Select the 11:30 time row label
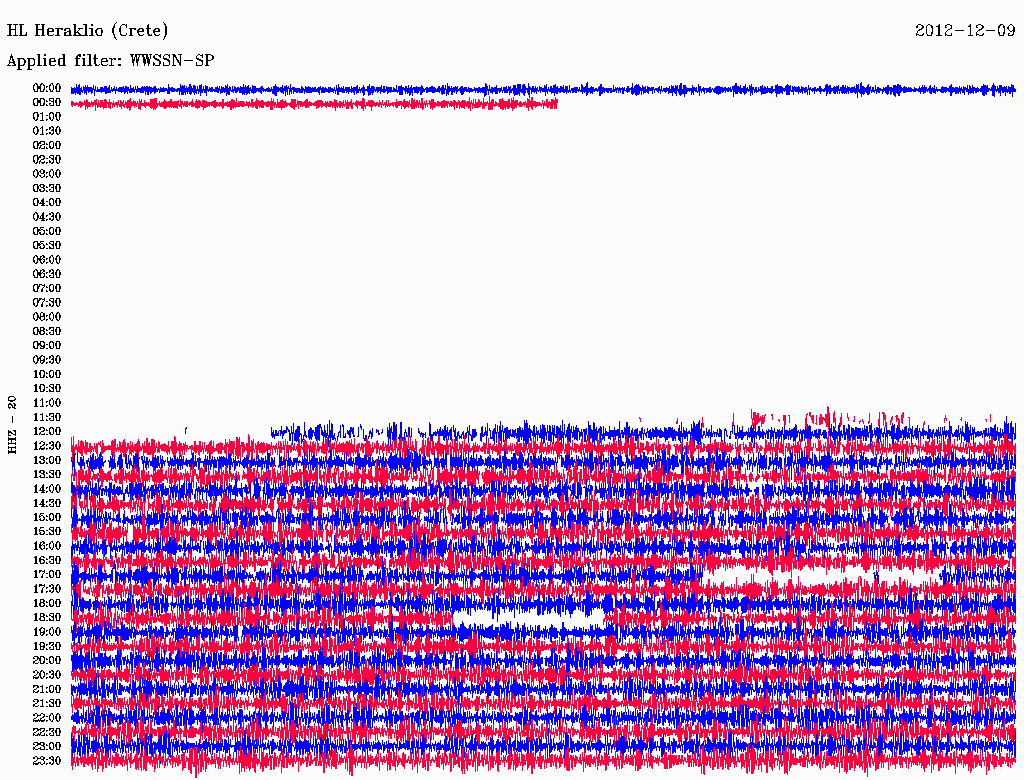The width and height of the screenshot is (1024, 780). [x=47, y=417]
